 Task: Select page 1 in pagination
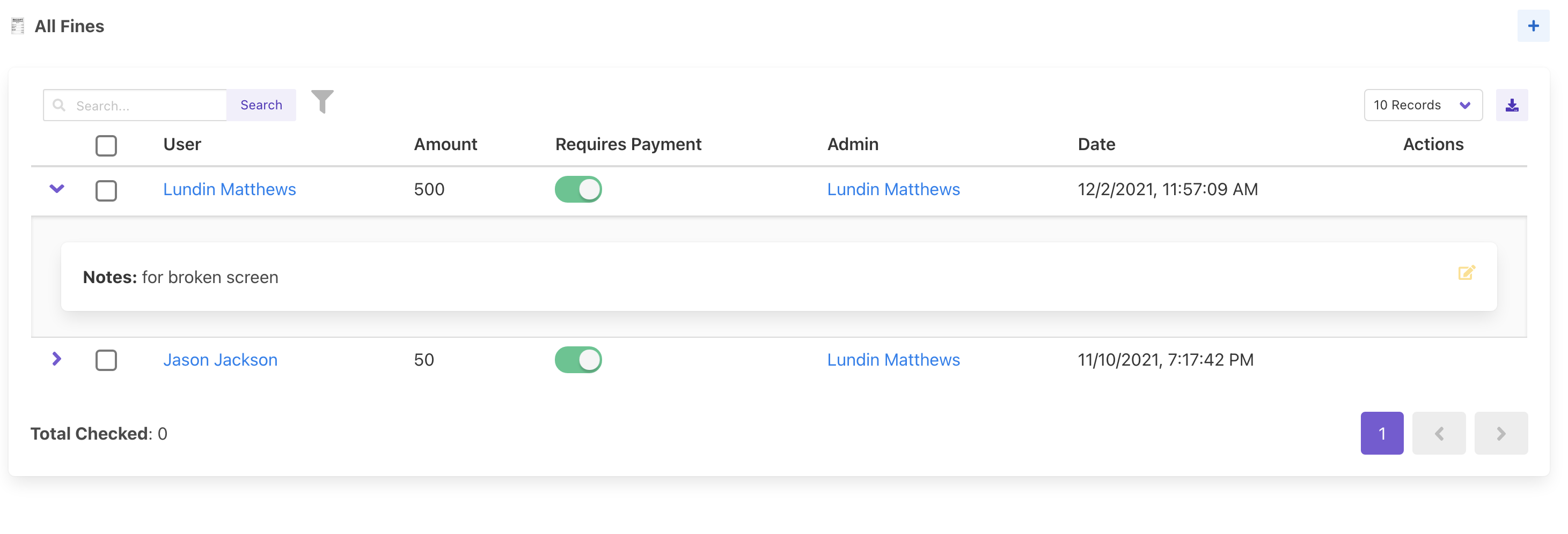click(x=1381, y=434)
